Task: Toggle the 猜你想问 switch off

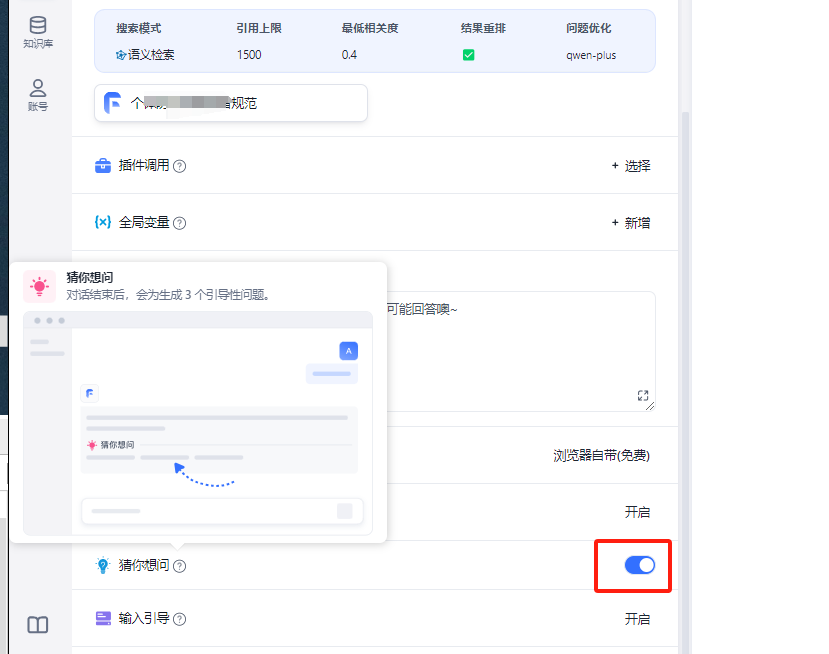Action: point(639,565)
